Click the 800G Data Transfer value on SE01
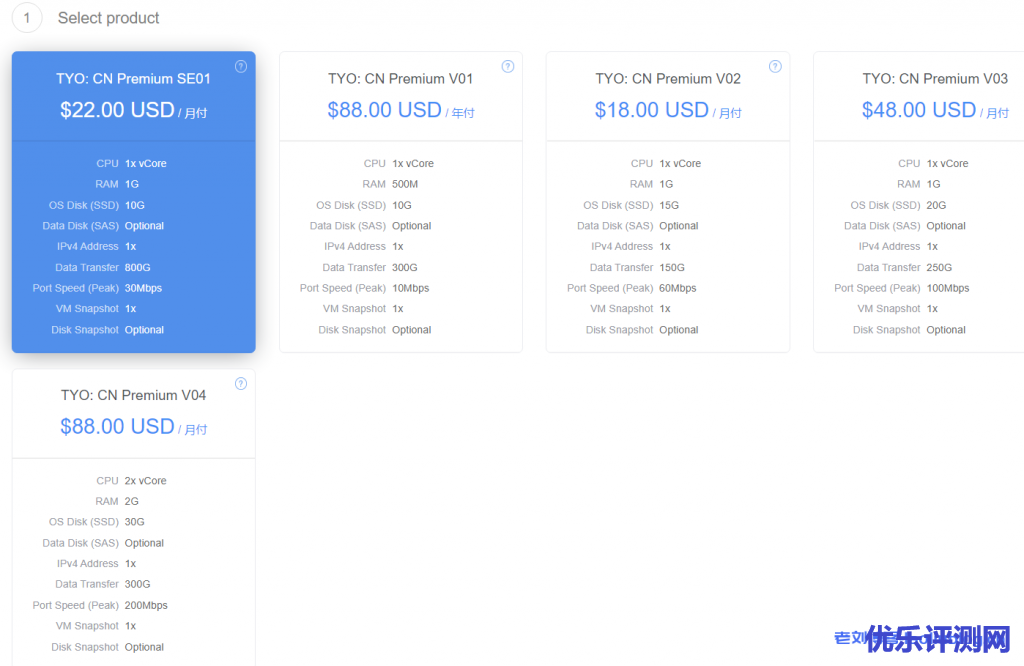The height and width of the screenshot is (666, 1024). 138,268
